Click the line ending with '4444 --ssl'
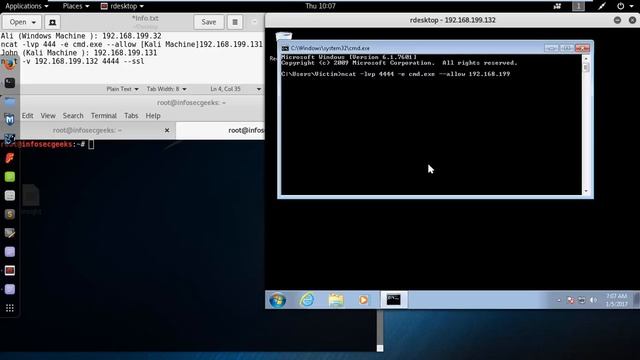Viewport: 640px width, 360px height. [72, 62]
